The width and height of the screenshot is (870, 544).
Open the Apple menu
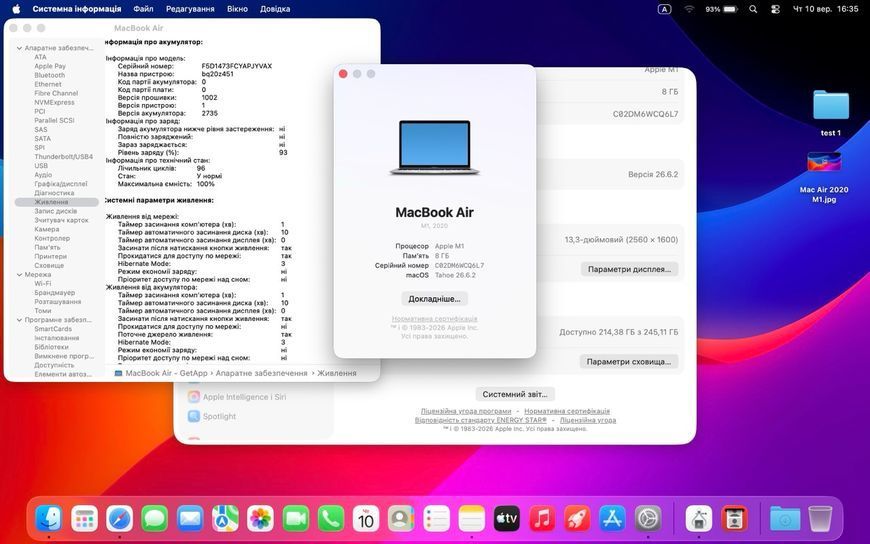point(16,9)
